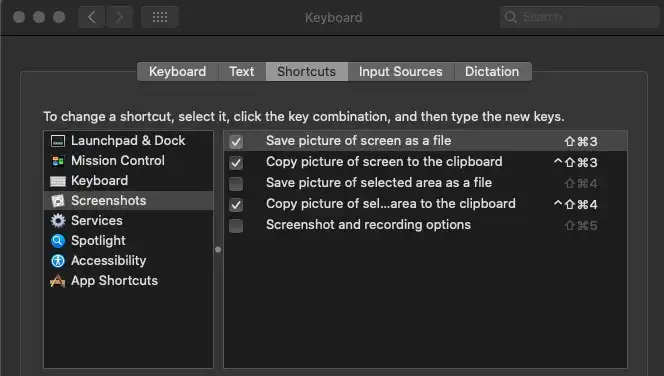Select the Shortcuts tab

(307, 72)
